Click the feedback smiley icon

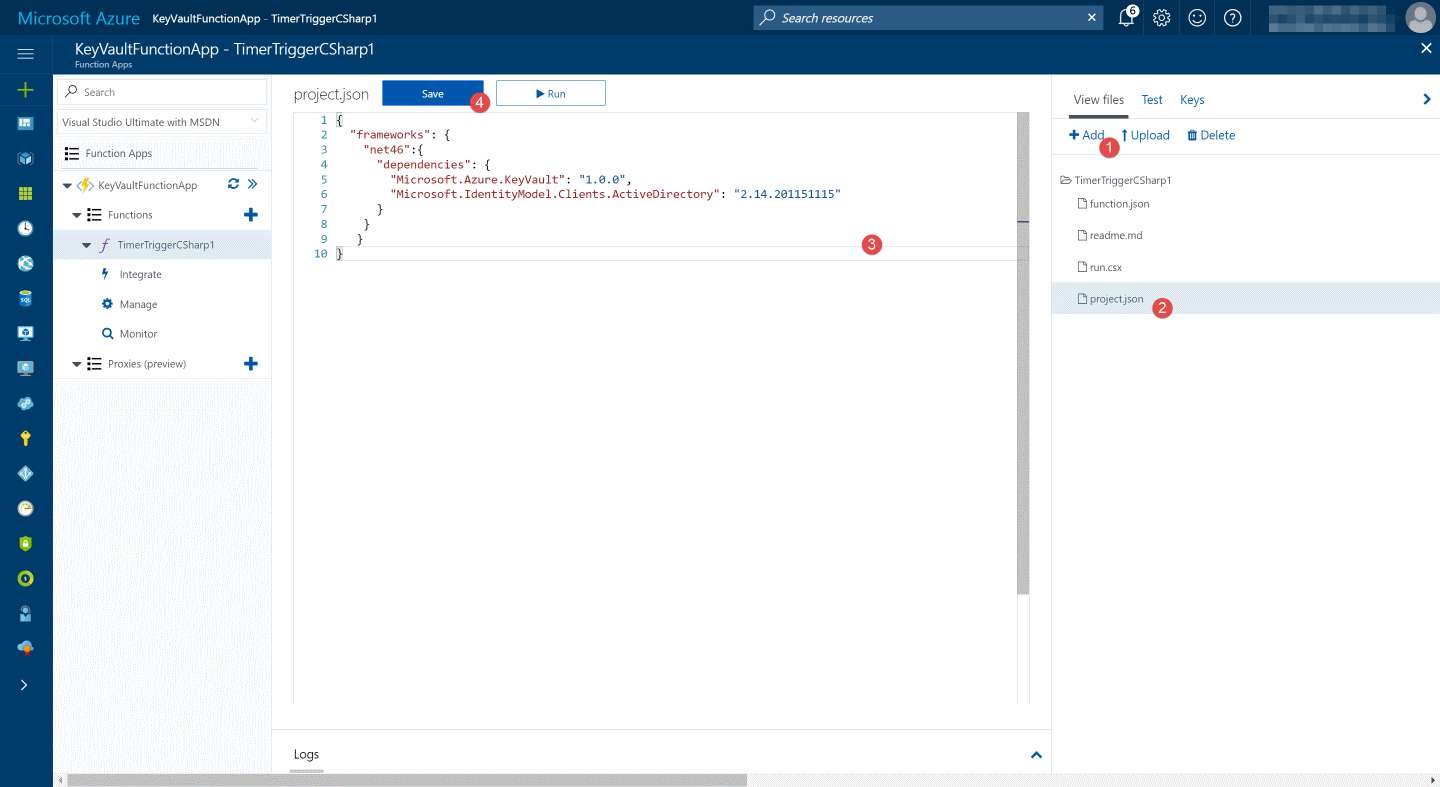(1197, 17)
